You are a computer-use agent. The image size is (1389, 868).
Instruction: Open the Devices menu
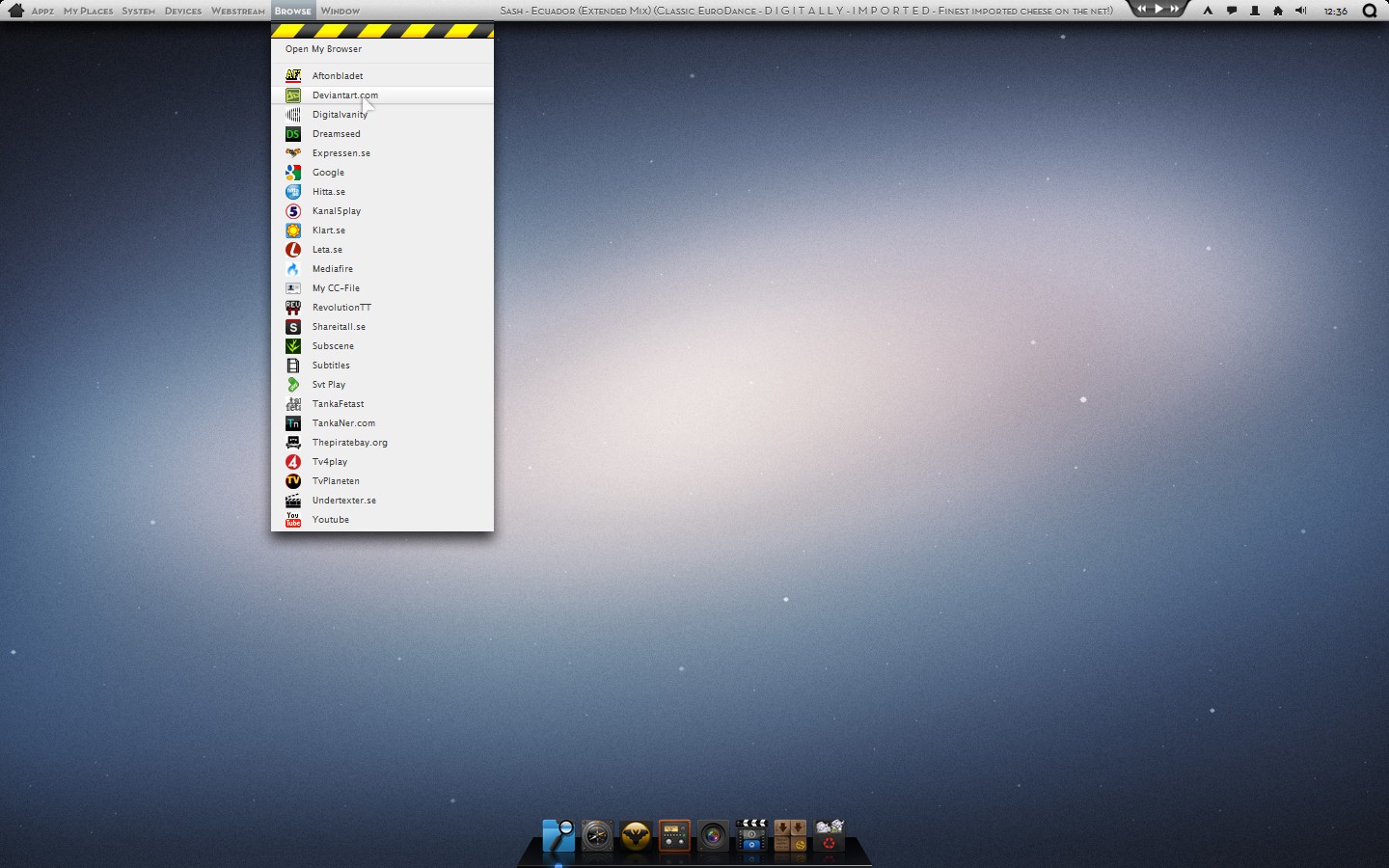[183, 11]
